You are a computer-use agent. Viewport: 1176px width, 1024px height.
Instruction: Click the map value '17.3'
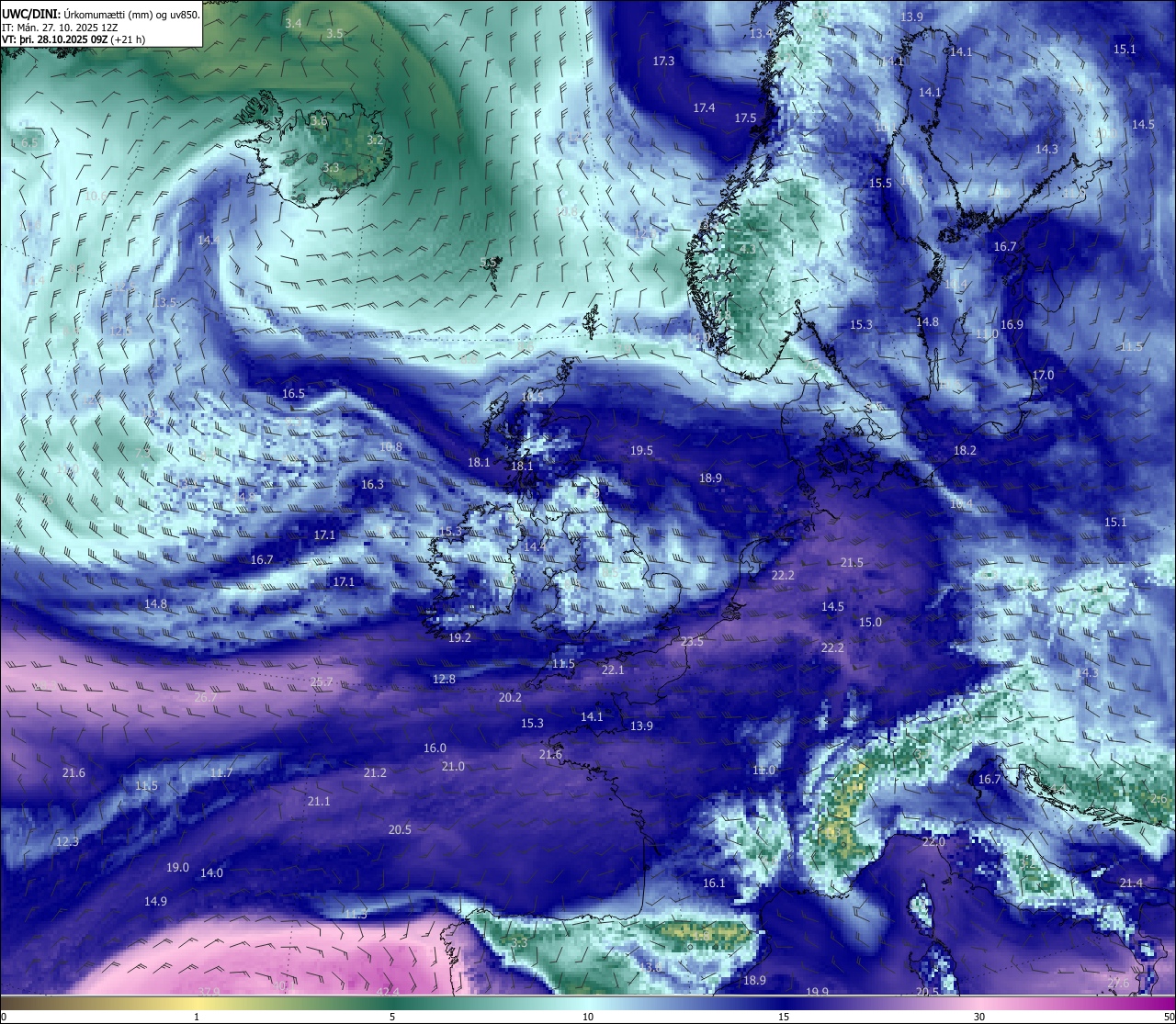pos(663,62)
